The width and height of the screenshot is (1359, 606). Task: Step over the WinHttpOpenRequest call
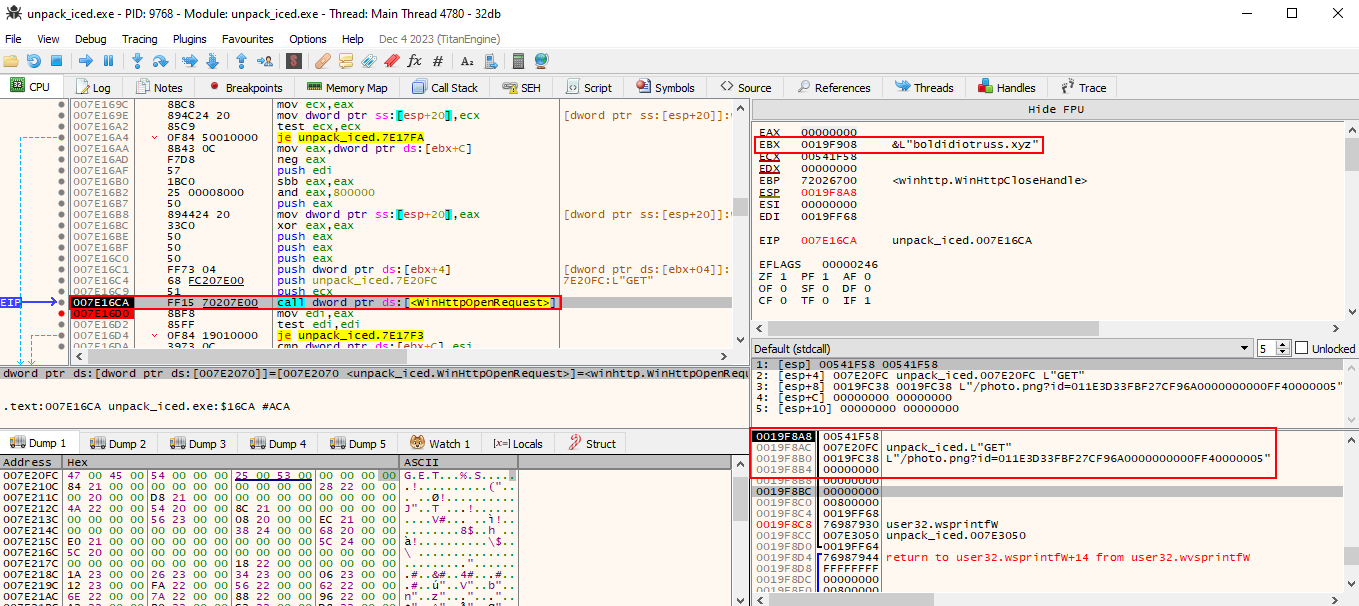tap(160, 61)
